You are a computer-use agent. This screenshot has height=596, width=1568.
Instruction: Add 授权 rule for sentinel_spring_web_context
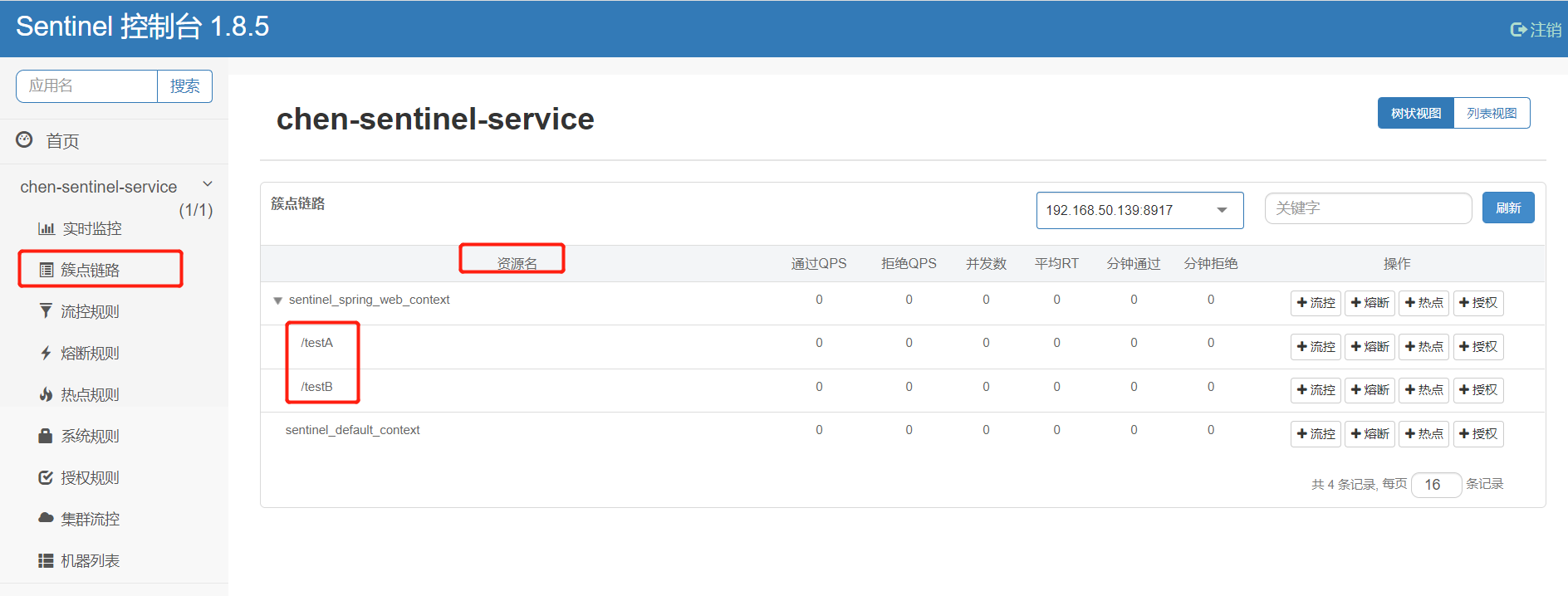point(1478,303)
